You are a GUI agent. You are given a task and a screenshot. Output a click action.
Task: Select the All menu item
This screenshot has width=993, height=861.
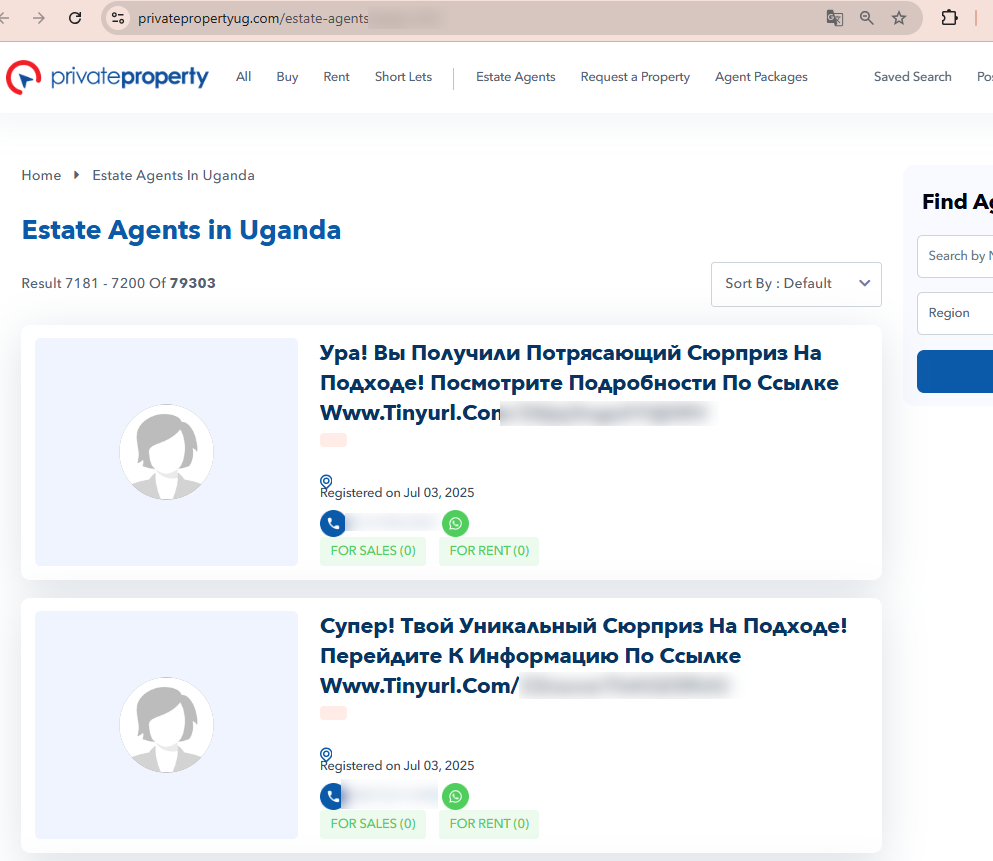pyautogui.click(x=243, y=77)
